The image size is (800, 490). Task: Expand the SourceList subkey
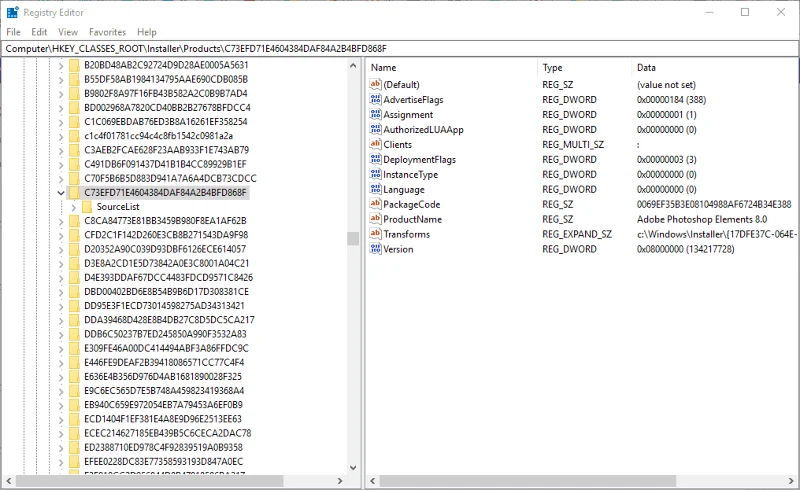click(73, 207)
